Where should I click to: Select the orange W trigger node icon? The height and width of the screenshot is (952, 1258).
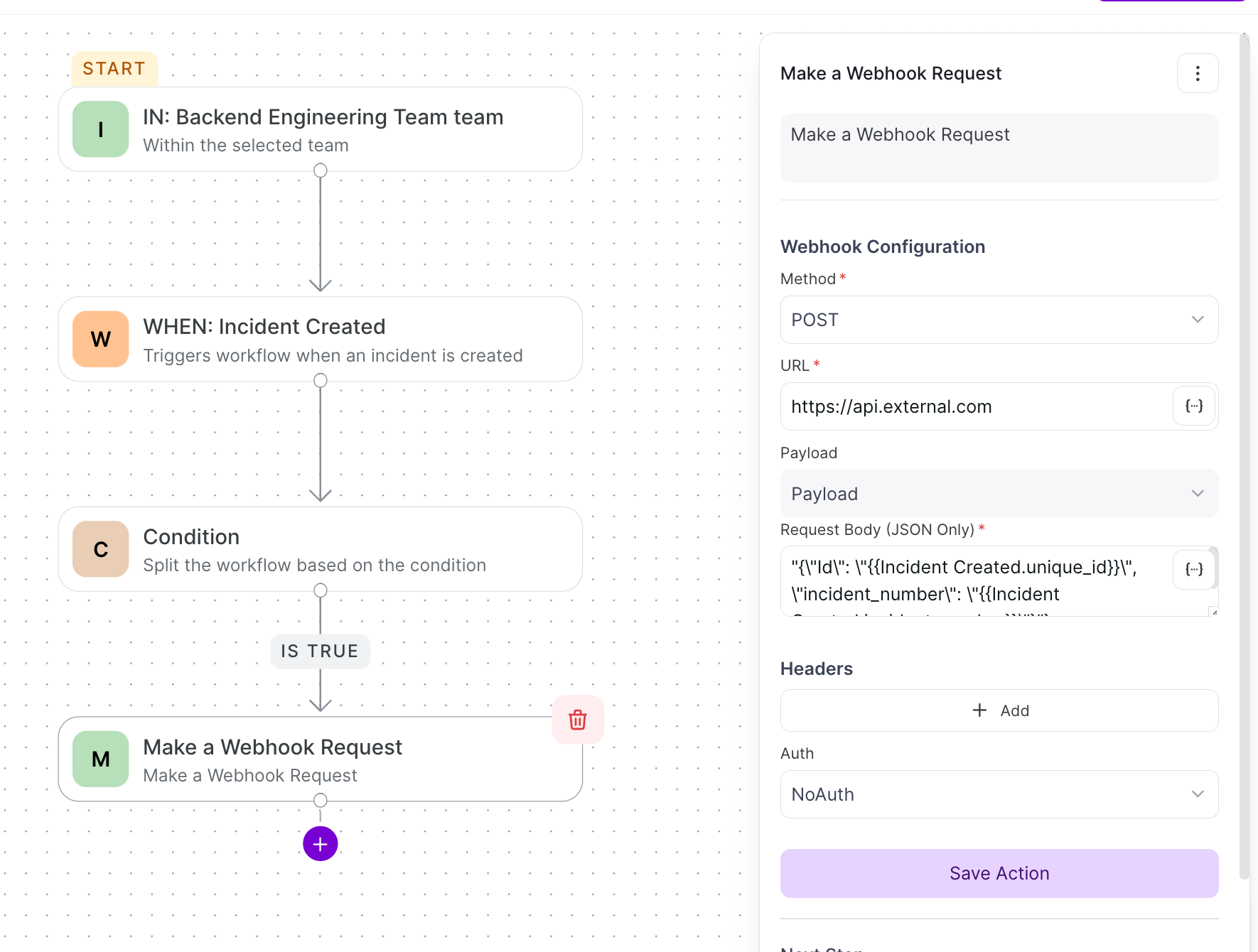(x=101, y=339)
